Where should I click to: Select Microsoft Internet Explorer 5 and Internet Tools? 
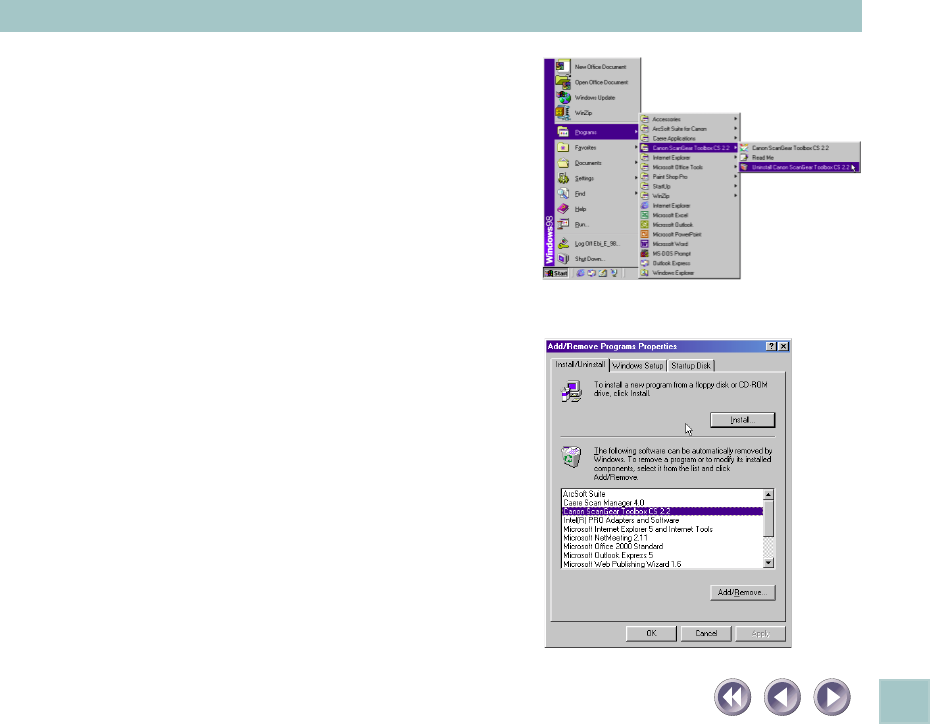662,529
